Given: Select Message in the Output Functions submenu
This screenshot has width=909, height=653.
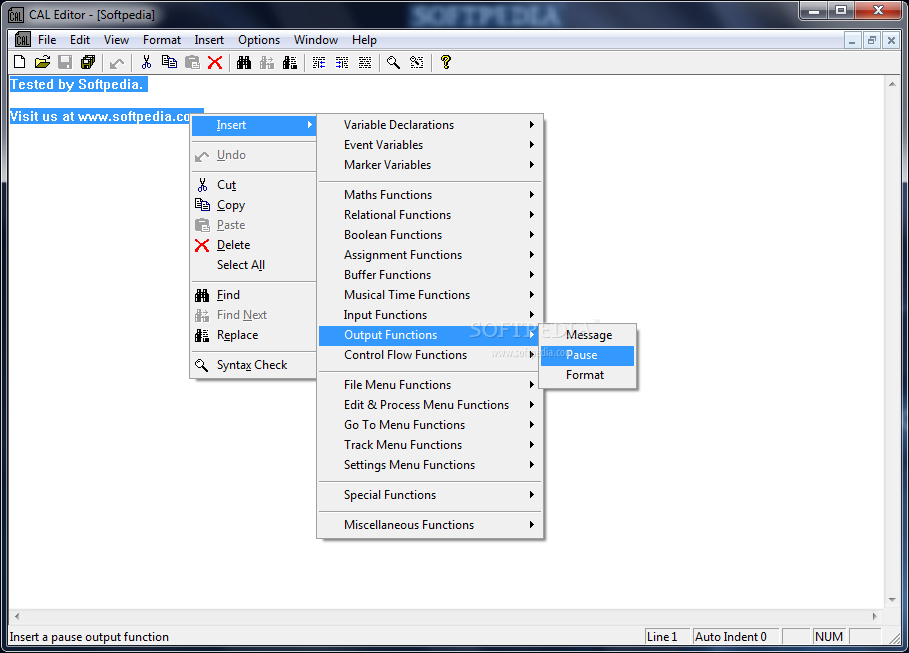Looking at the screenshot, I should click(587, 335).
